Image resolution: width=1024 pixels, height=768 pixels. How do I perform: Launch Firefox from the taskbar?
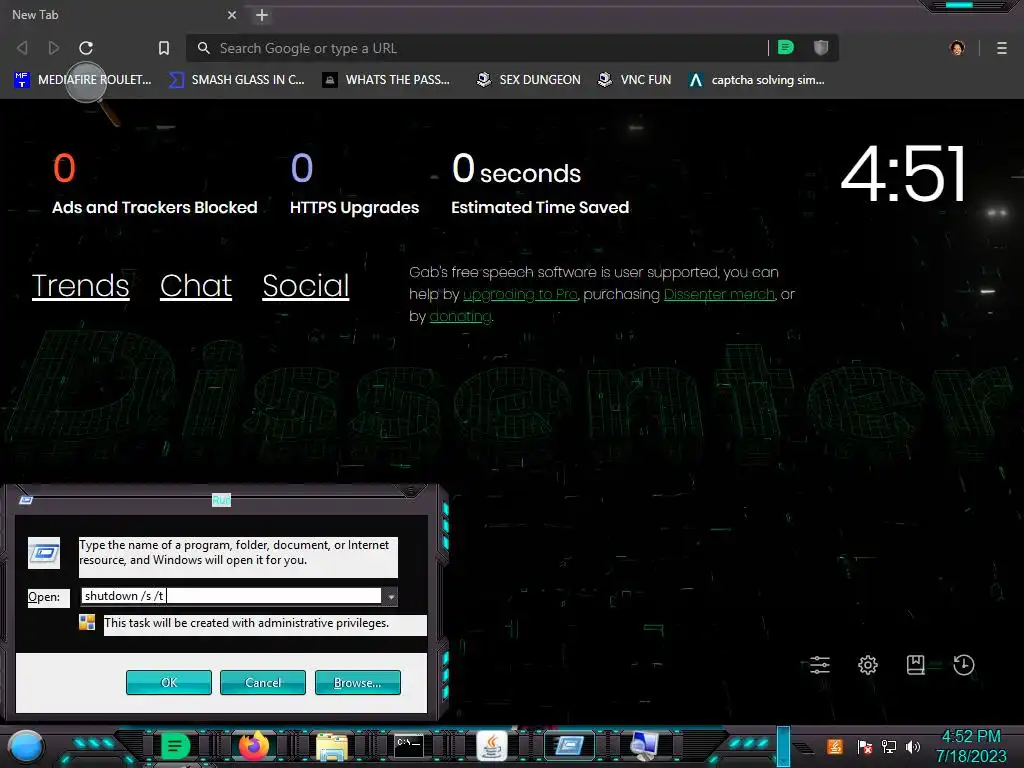click(253, 746)
